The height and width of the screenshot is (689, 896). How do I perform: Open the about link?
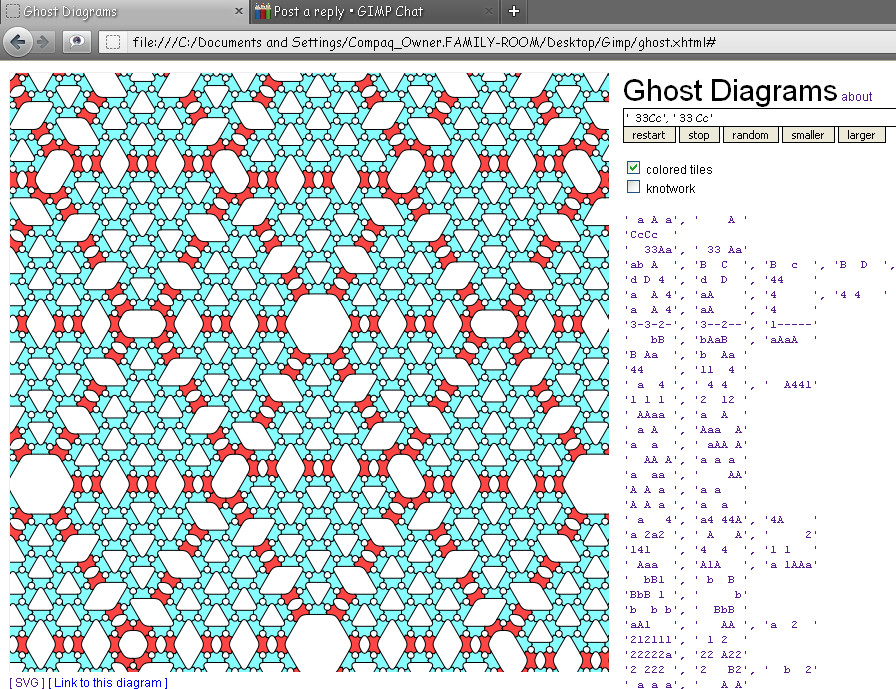(x=857, y=97)
